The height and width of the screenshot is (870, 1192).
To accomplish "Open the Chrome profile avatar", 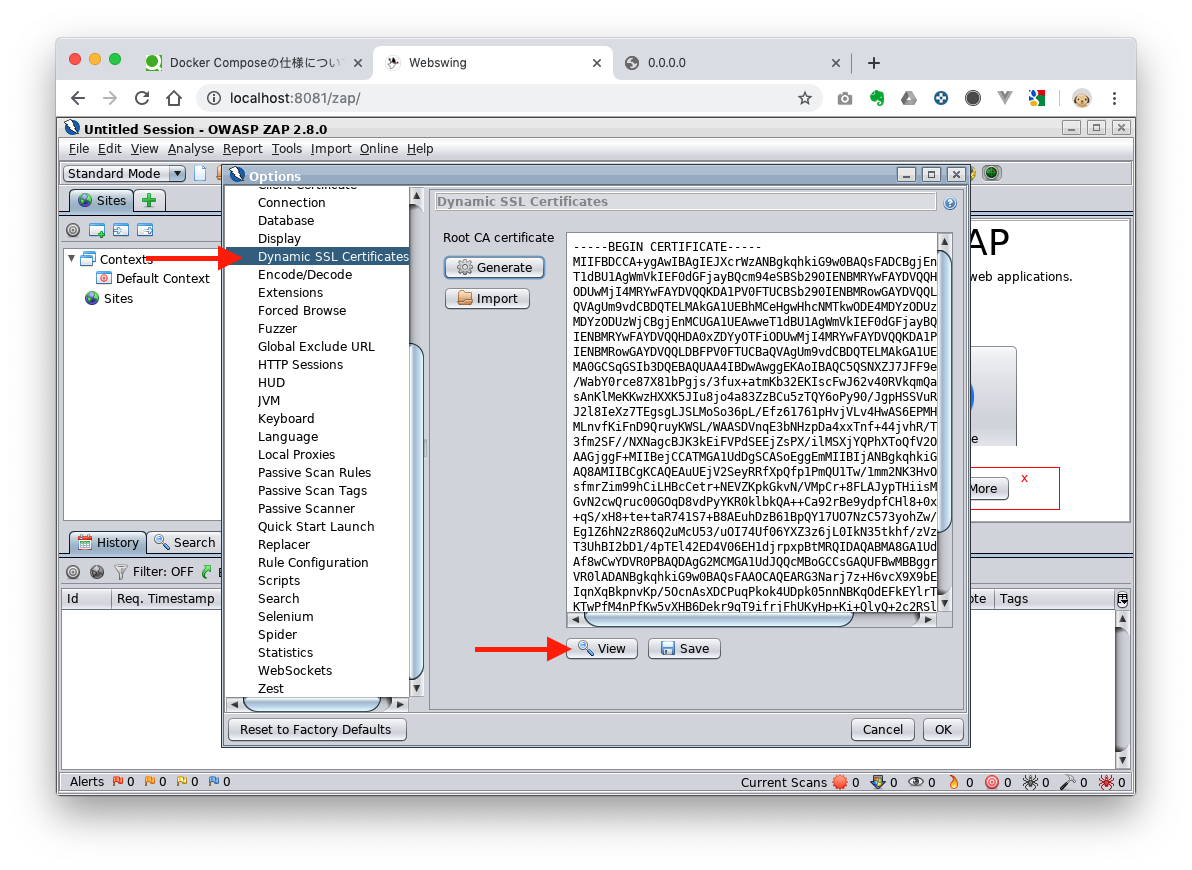I will click(1081, 98).
